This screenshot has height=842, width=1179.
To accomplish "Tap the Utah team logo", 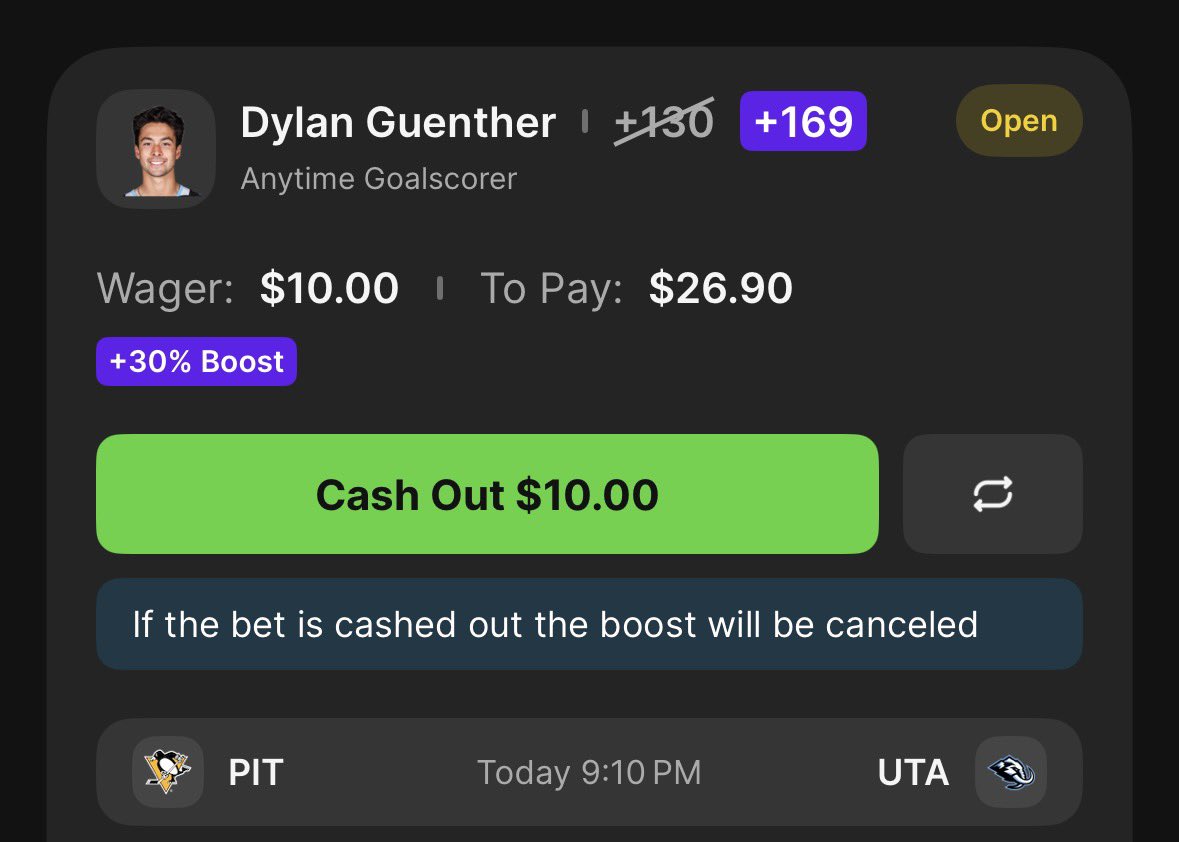I will [x=1011, y=772].
